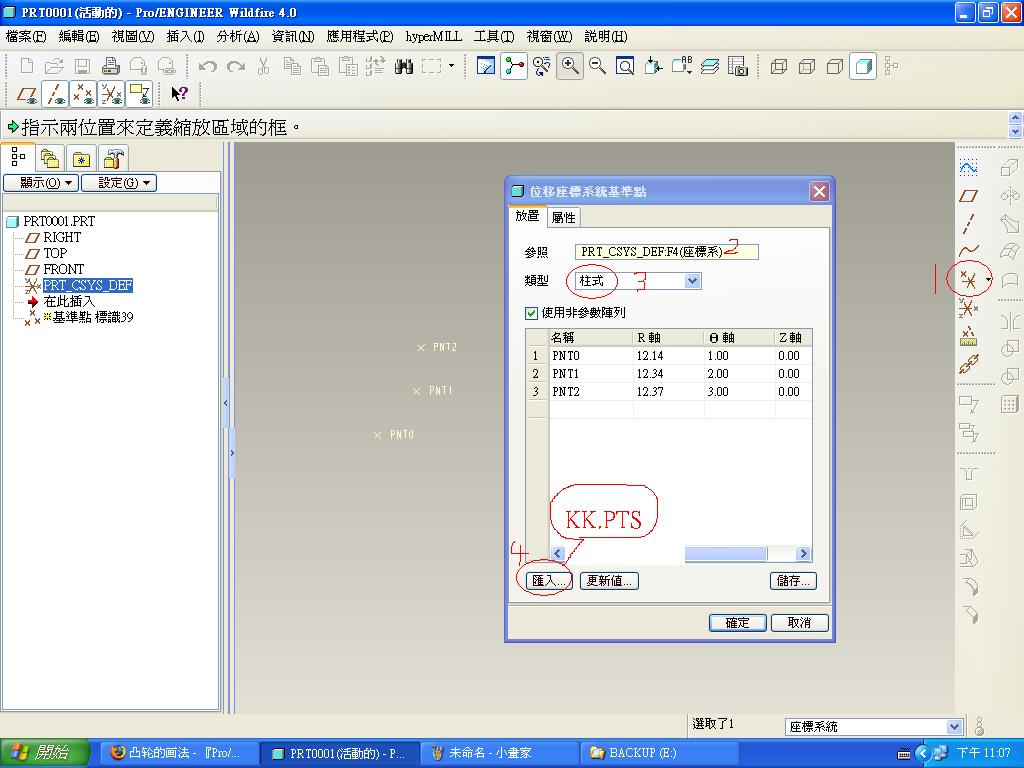Toggle spin center display
Viewport: 1024px width, 768px height.
[x=514, y=66]
